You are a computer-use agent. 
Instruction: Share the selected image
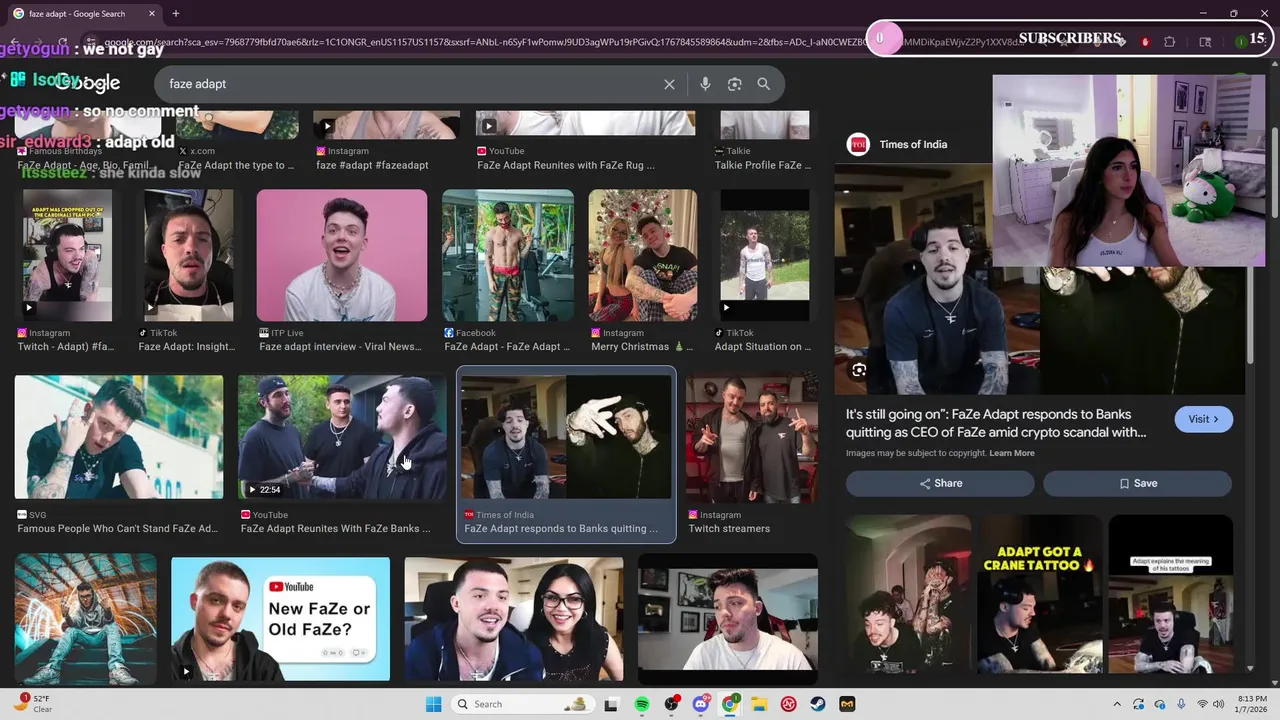[940, 483]
